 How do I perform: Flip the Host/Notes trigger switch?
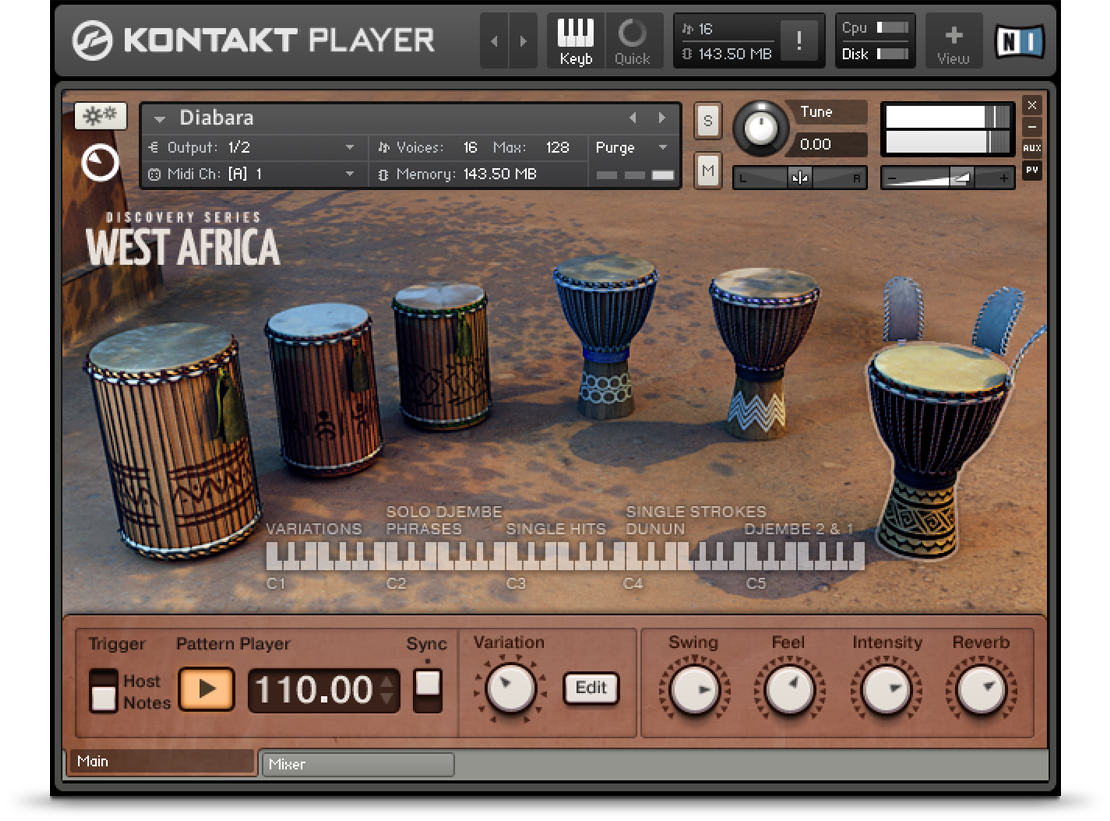coord(103,691)
